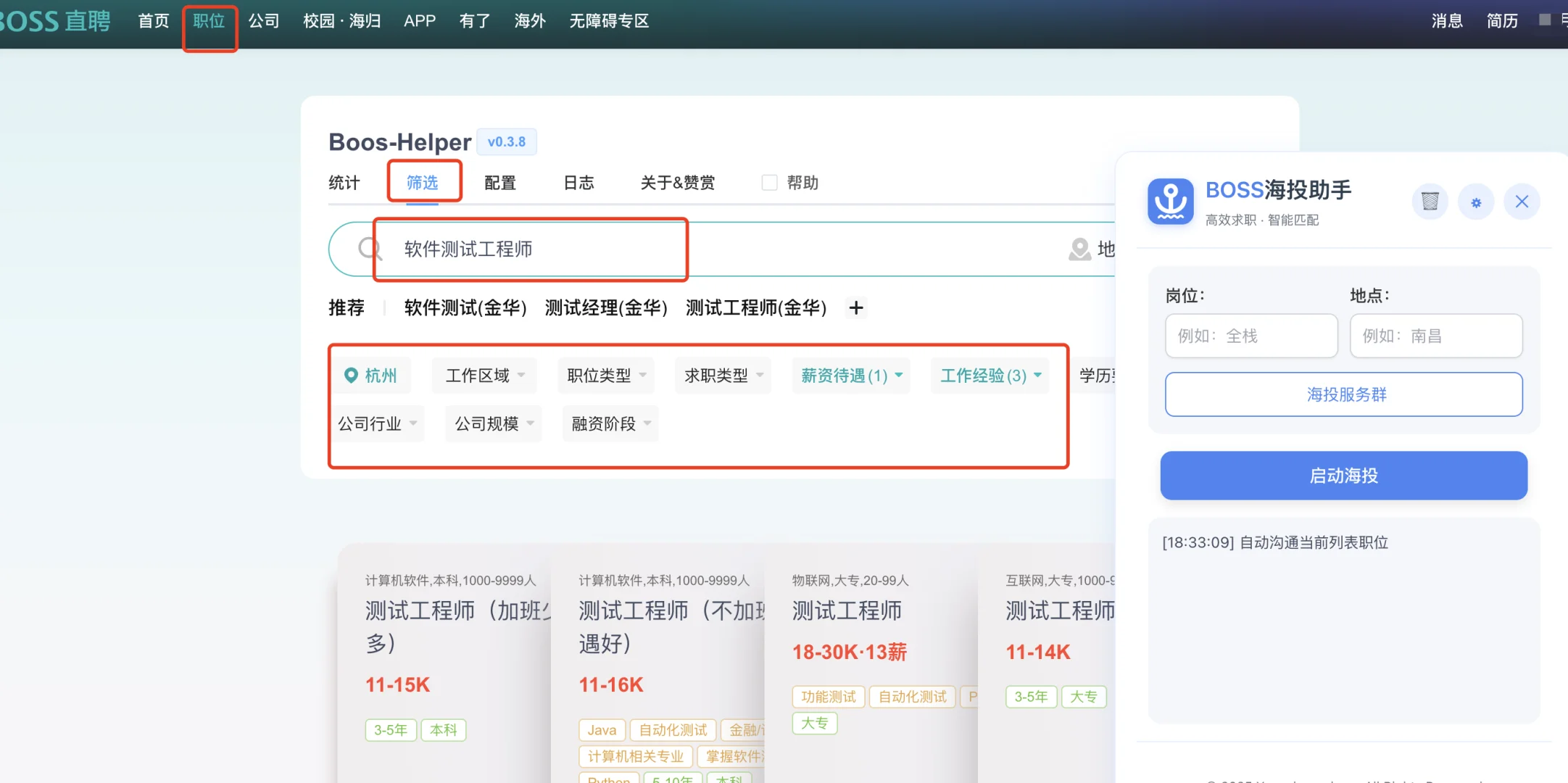Image resolution: width=1568 pixels, height=783 pixels.
Task: Open the 日志 tab
Action: pos(578,183)
